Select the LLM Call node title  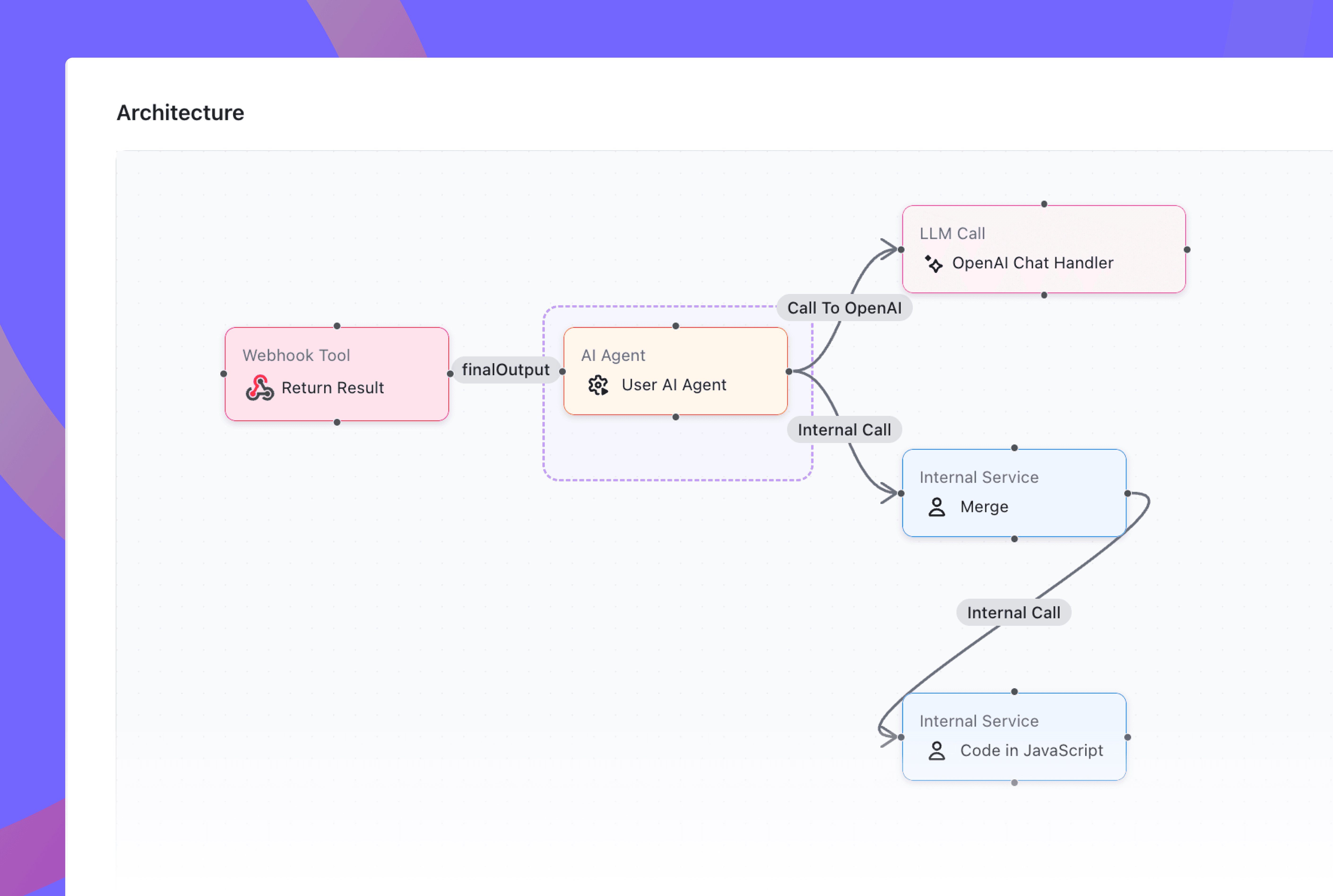(952, 234)
